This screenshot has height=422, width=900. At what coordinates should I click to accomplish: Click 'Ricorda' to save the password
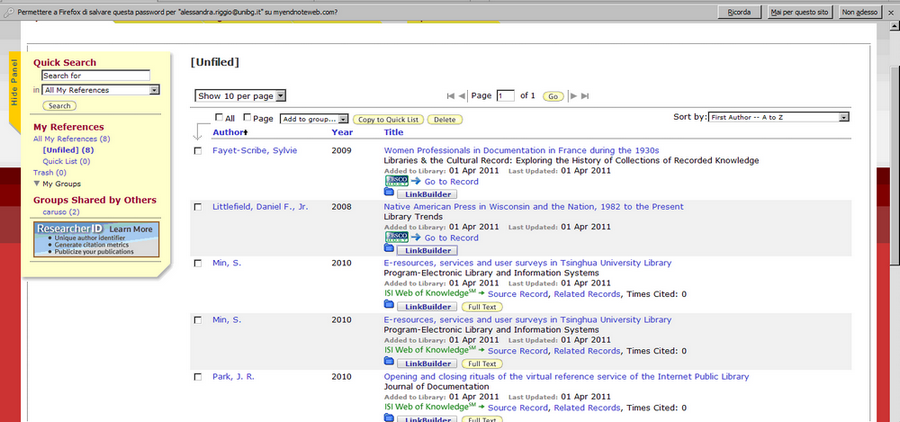click(740, 10)
